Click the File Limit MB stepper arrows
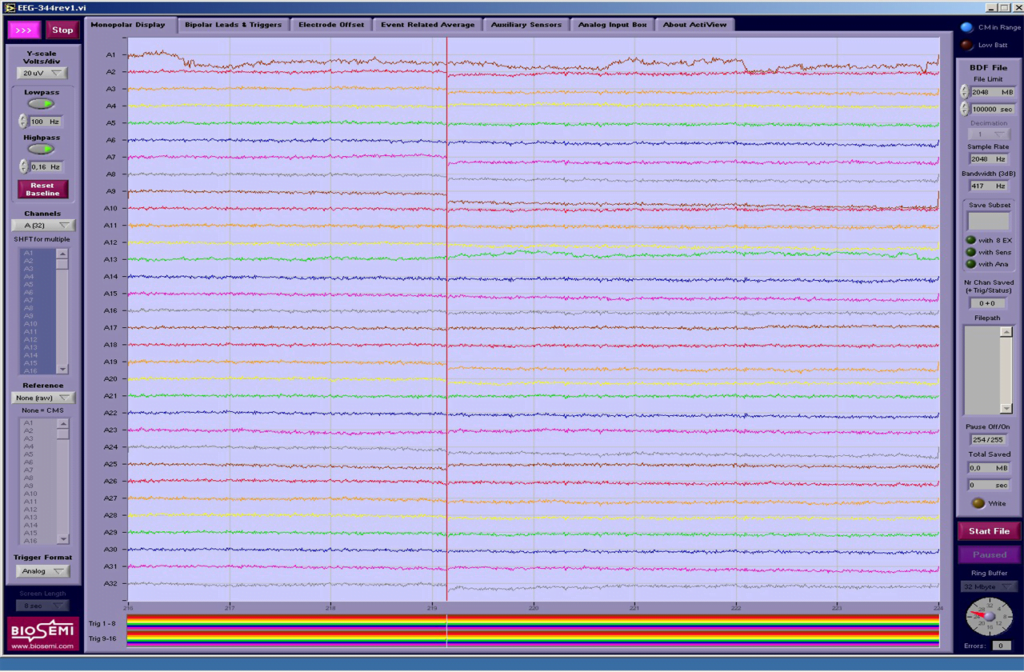The height and width of the screenshot is (672, 1024). click(964, 92)
